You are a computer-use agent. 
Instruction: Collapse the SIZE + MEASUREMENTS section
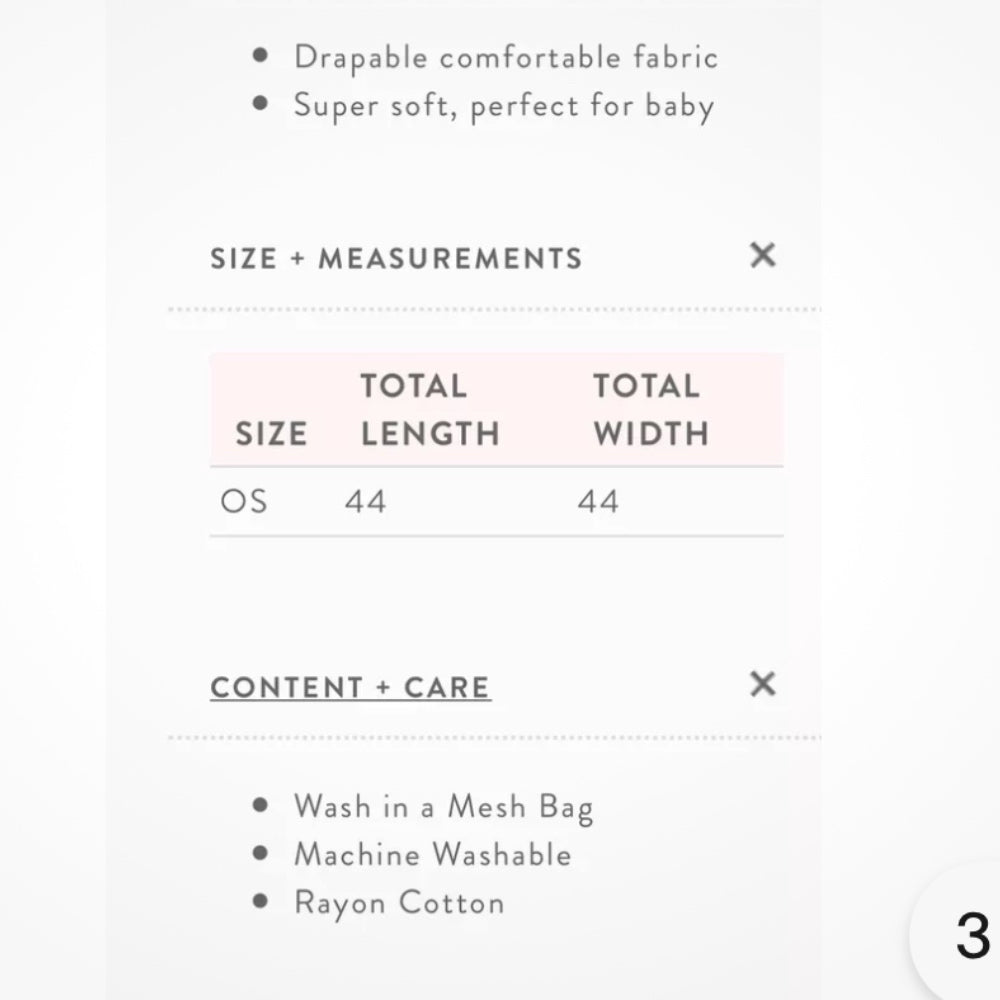point(762,257)
